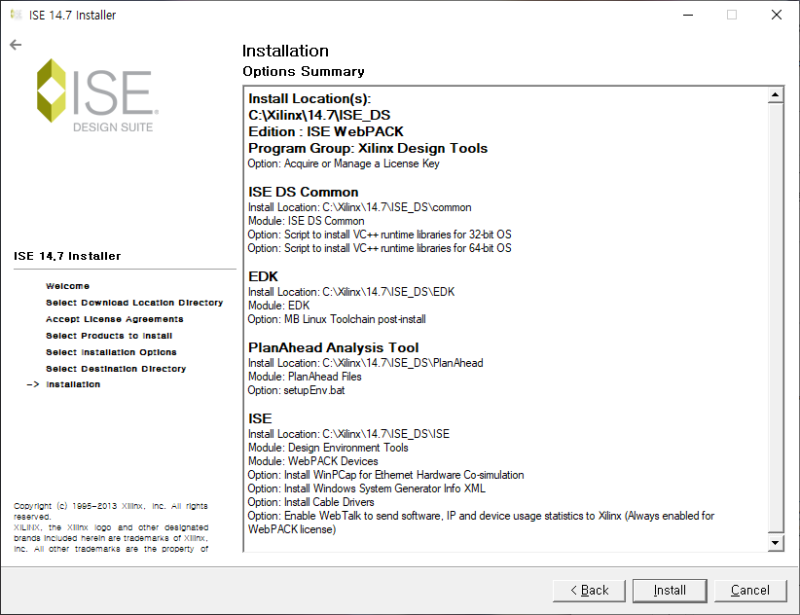Click 'Install Windows System Generator Info XML'

coord(366,488)
